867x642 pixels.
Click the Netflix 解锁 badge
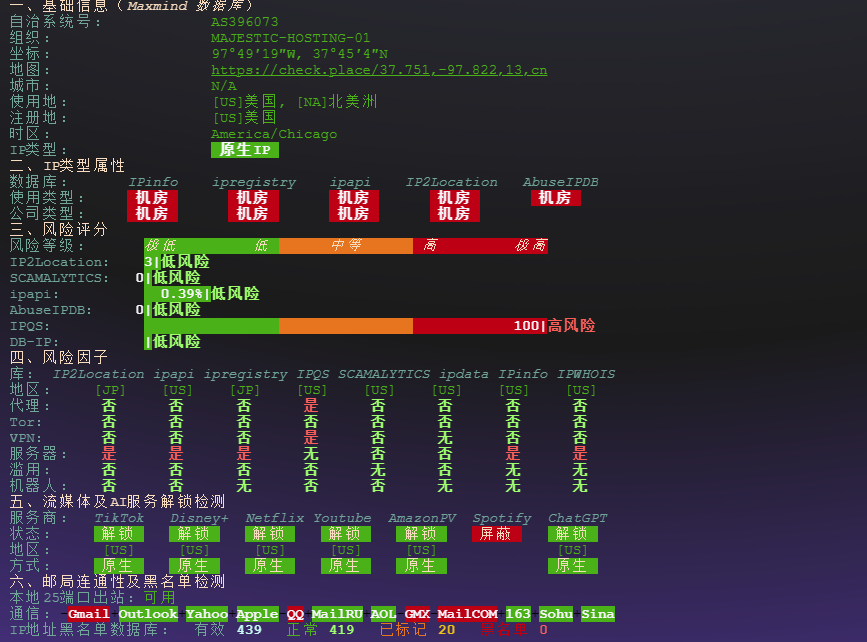coord(269,534)
